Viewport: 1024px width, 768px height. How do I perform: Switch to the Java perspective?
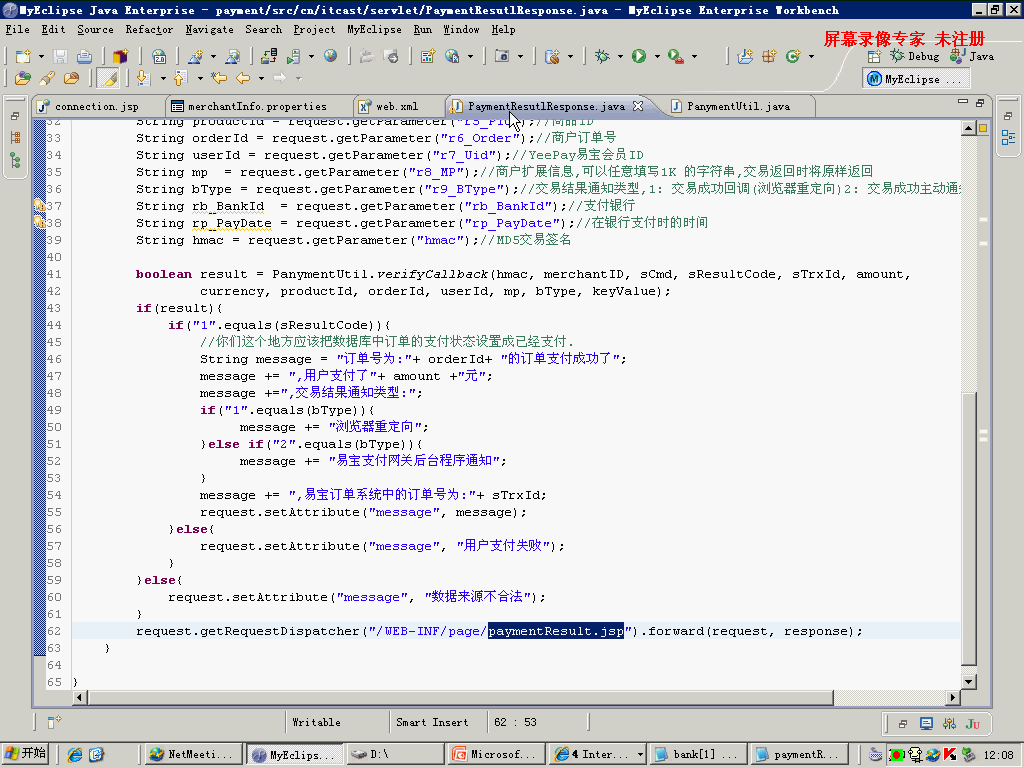coord(972,56)
